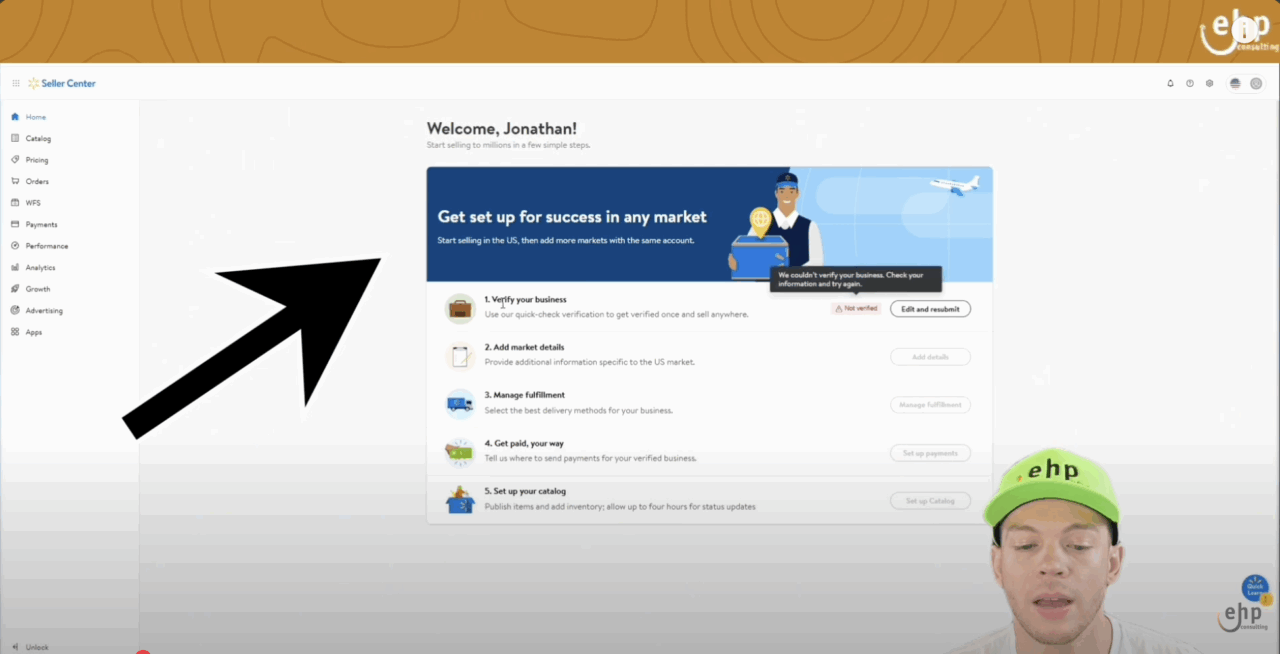Image resolution: width=1280 pixels, height=654 pixels.
Task: Open Analytics from the left navigation
Action: [40, 267]
